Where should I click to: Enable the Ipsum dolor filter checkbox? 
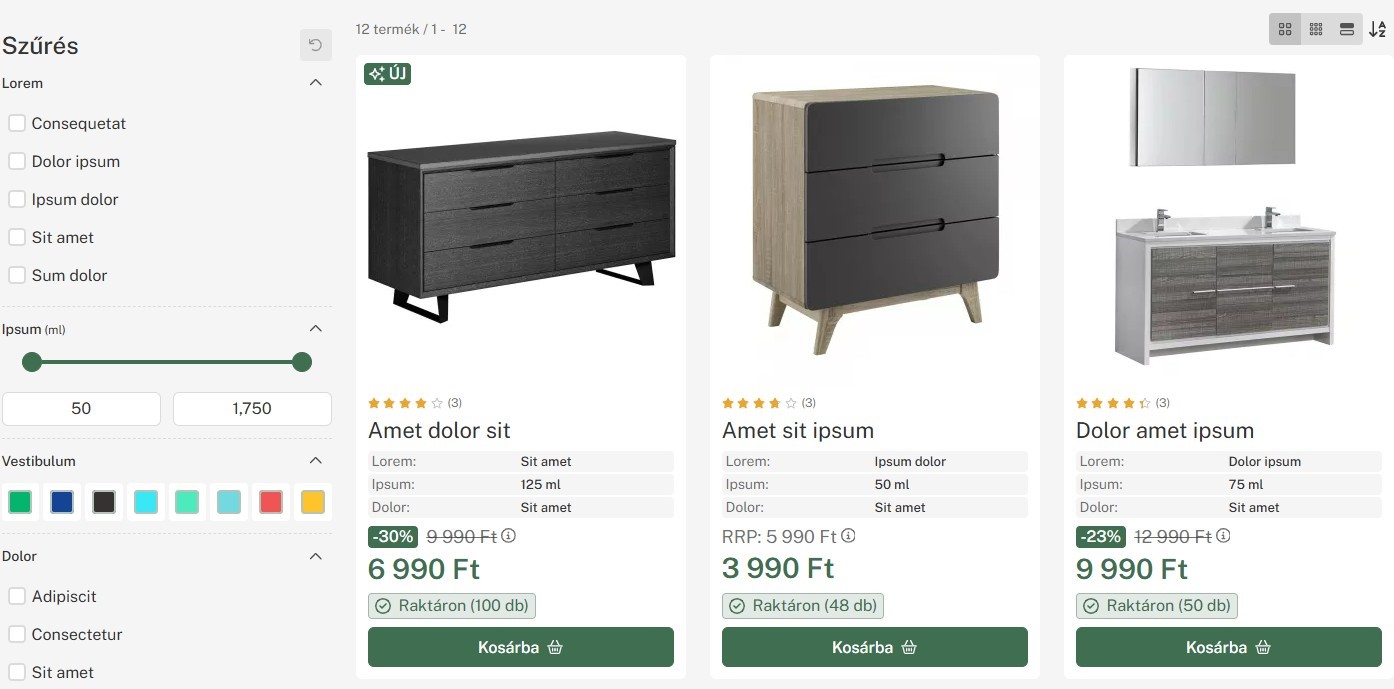tap(17, 200)
